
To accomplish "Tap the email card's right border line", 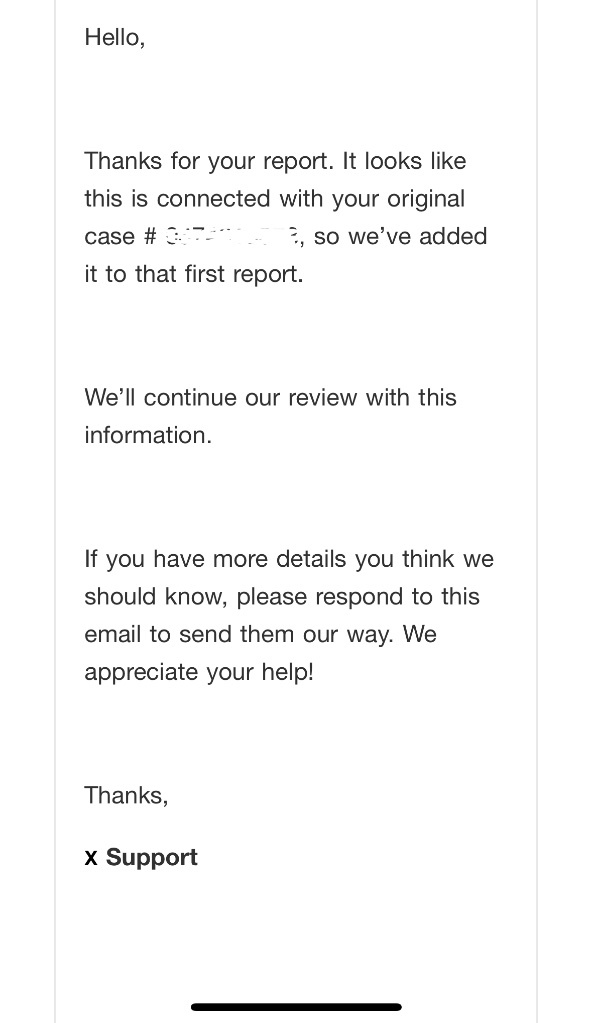I will (537, 512).
